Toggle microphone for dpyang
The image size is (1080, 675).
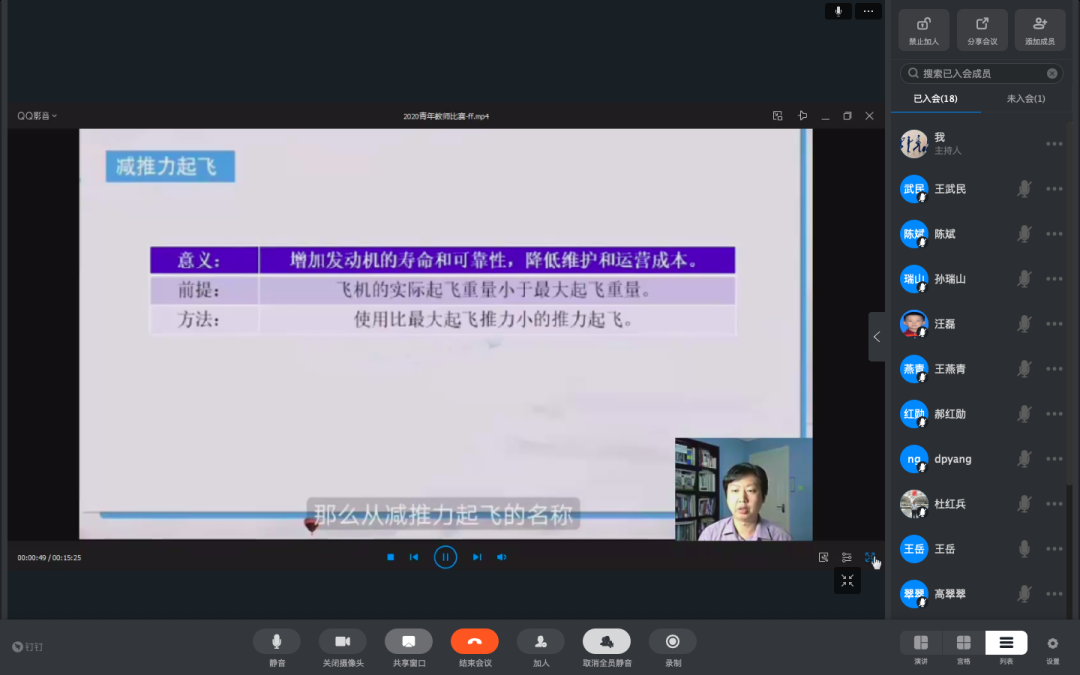click(1024, 459)
